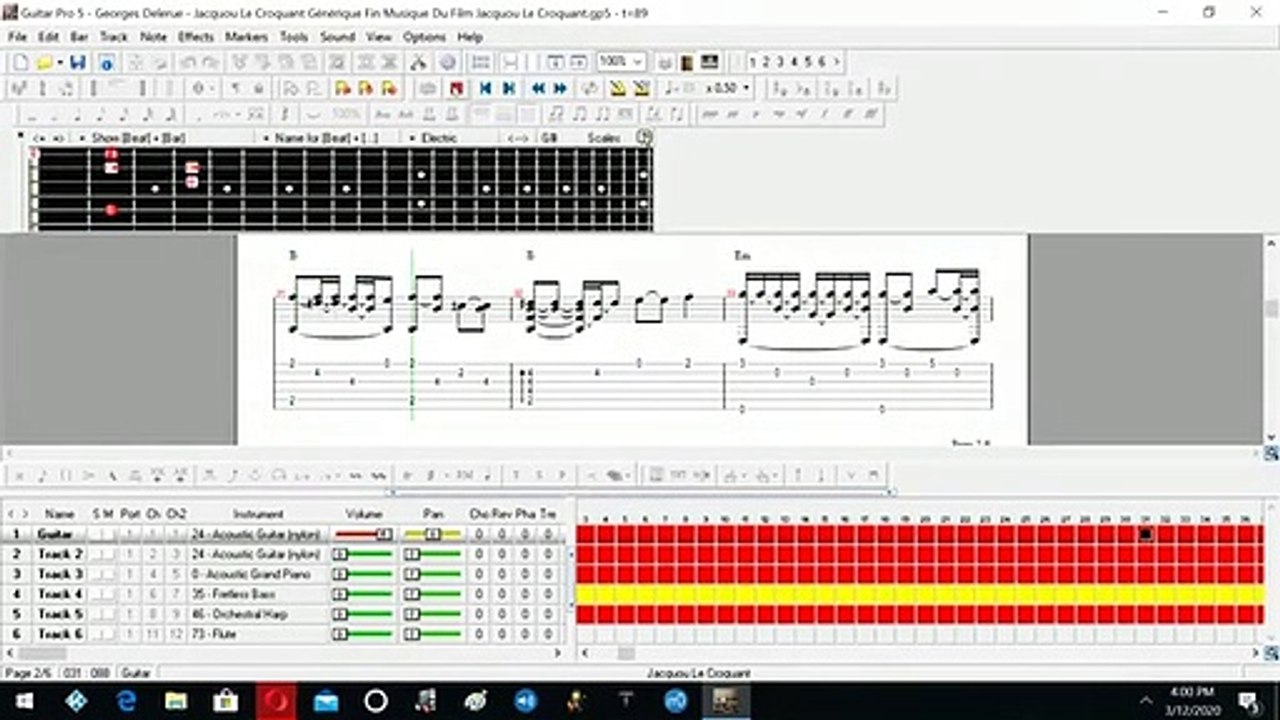
Task: Open the Opera browser from the taskbar
Action: point(275,701)
